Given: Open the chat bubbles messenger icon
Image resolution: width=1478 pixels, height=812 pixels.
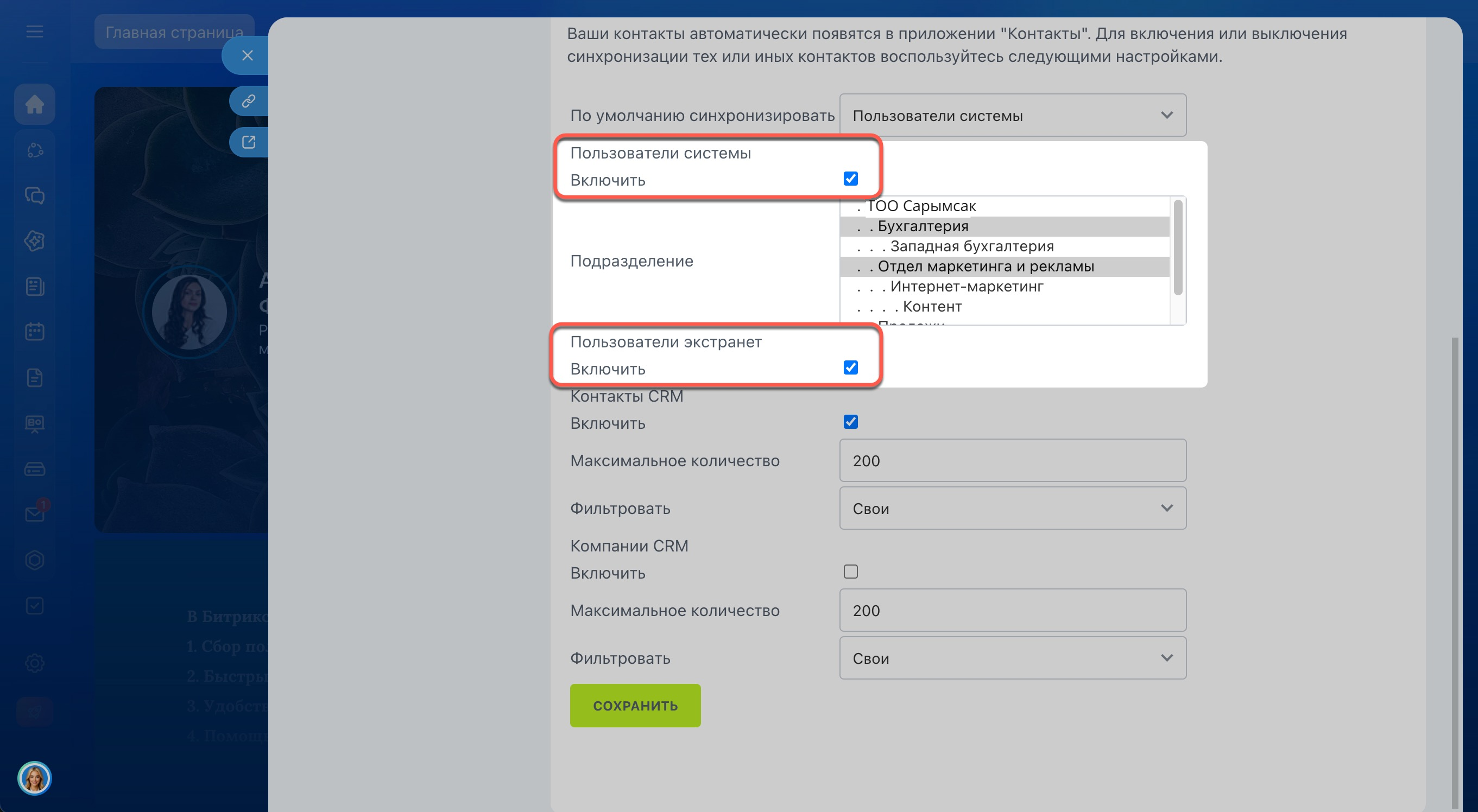Looking at the screenshot, I should coord(34,195).
